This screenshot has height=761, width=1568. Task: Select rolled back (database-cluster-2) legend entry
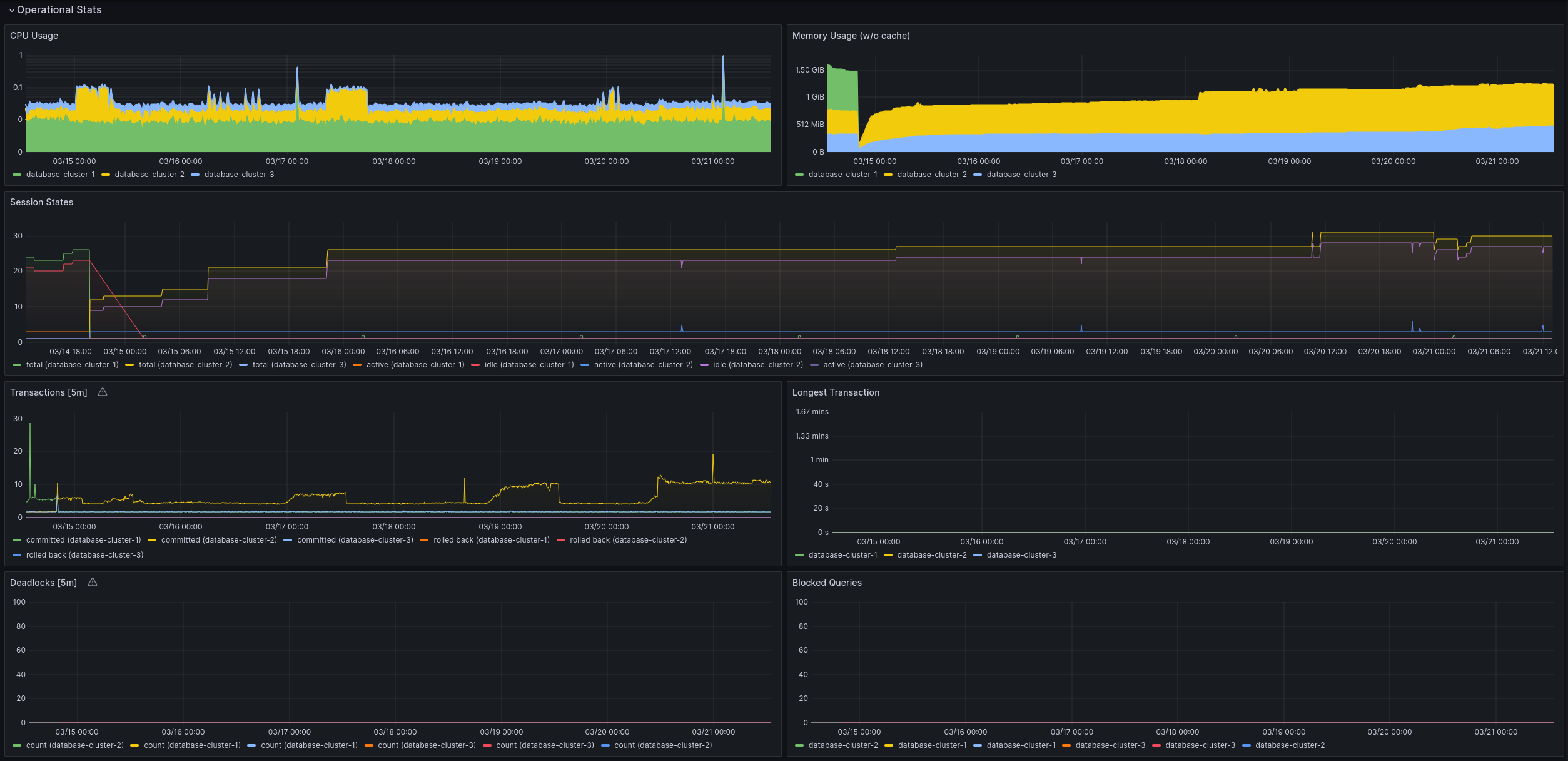(628, 540)
